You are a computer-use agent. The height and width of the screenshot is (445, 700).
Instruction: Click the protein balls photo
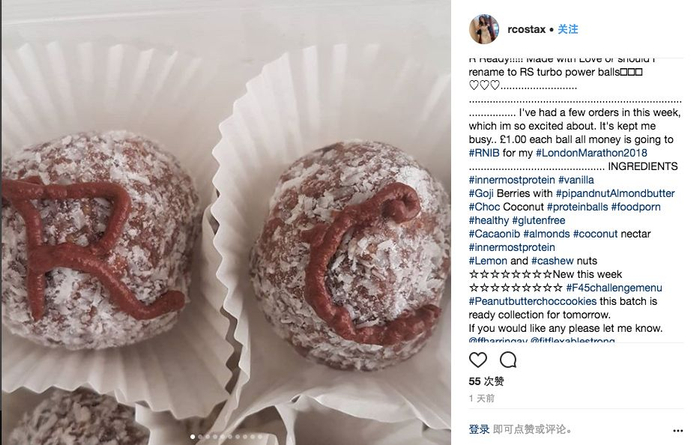[x=226, y=222]
